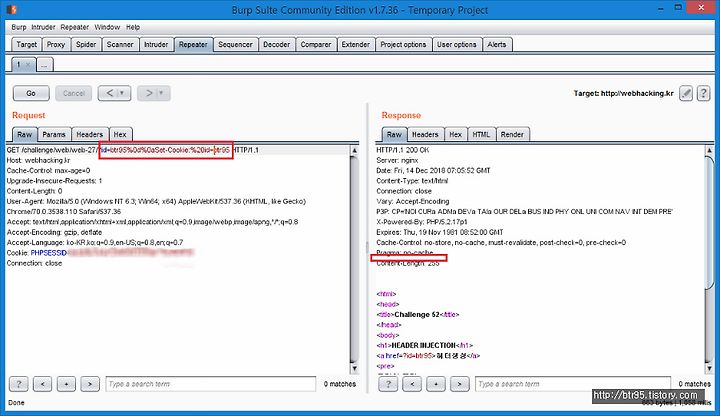Open the Help menu

pyautogui.click(x=133, y=27)
